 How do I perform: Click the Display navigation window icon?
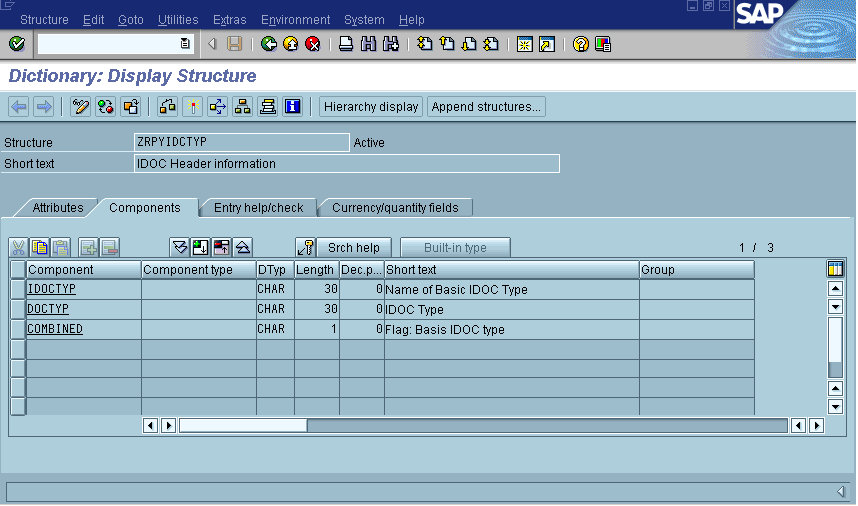click(x=268, y=107)
